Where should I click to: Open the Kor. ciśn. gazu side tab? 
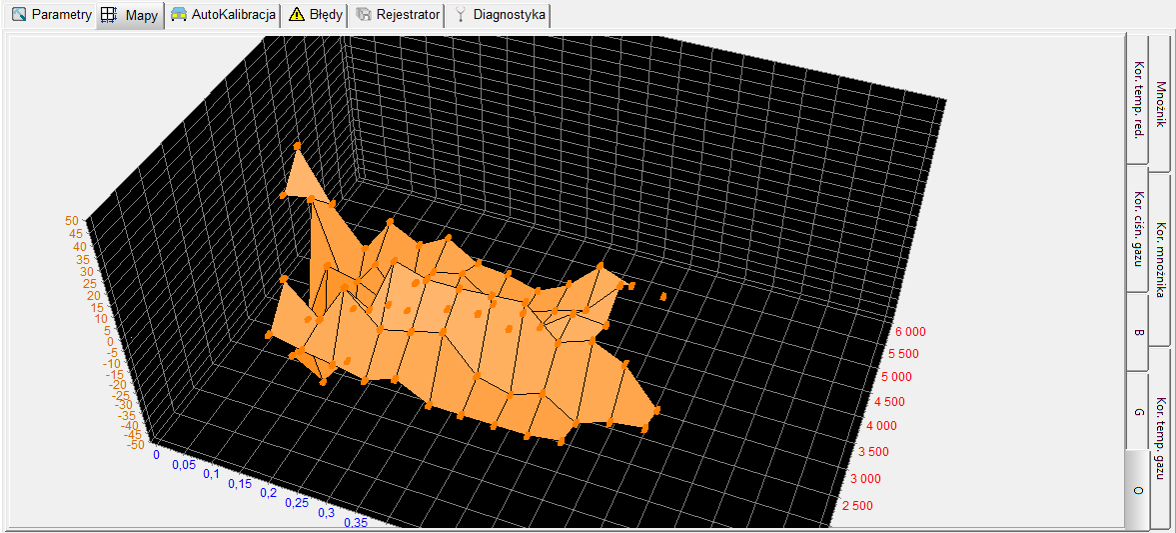[1138, 229]
